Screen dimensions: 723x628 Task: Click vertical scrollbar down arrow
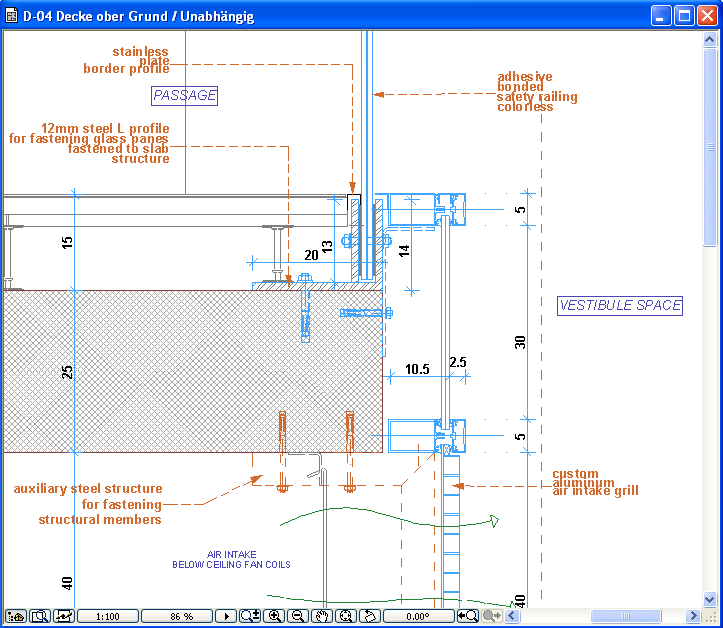(710, 599)
